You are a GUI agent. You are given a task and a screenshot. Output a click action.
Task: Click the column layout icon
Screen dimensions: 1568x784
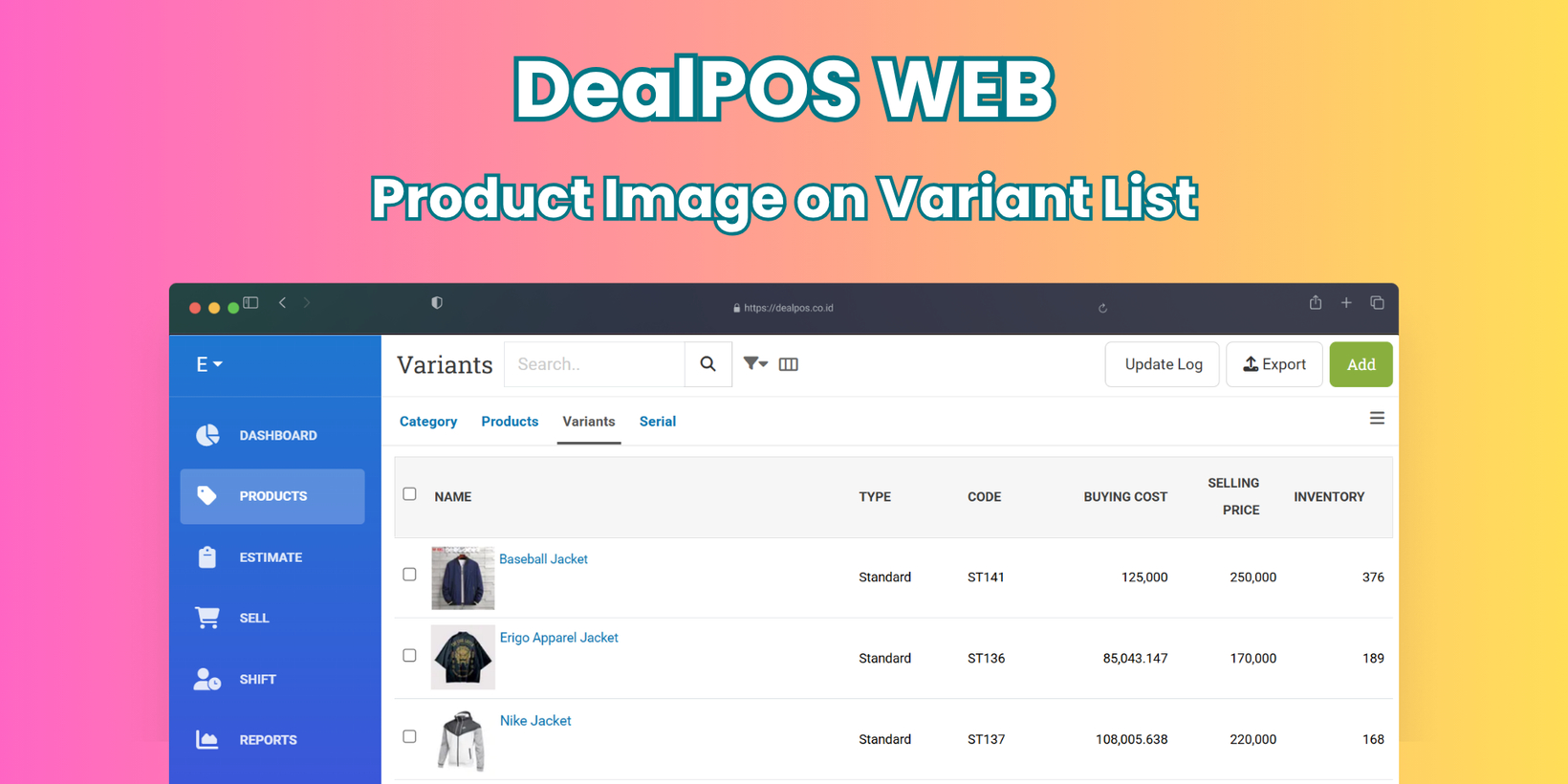point(789,364)
